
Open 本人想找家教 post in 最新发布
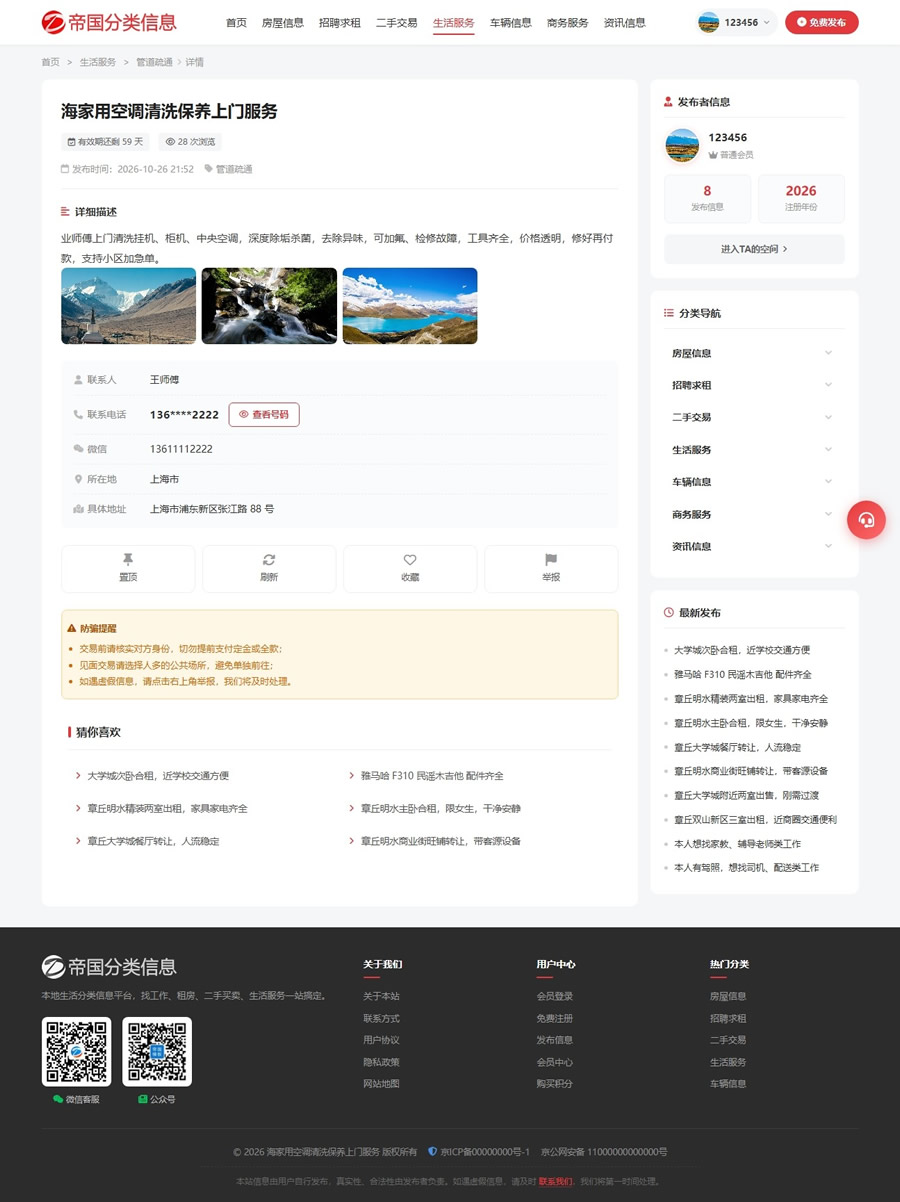pos(737,844)
